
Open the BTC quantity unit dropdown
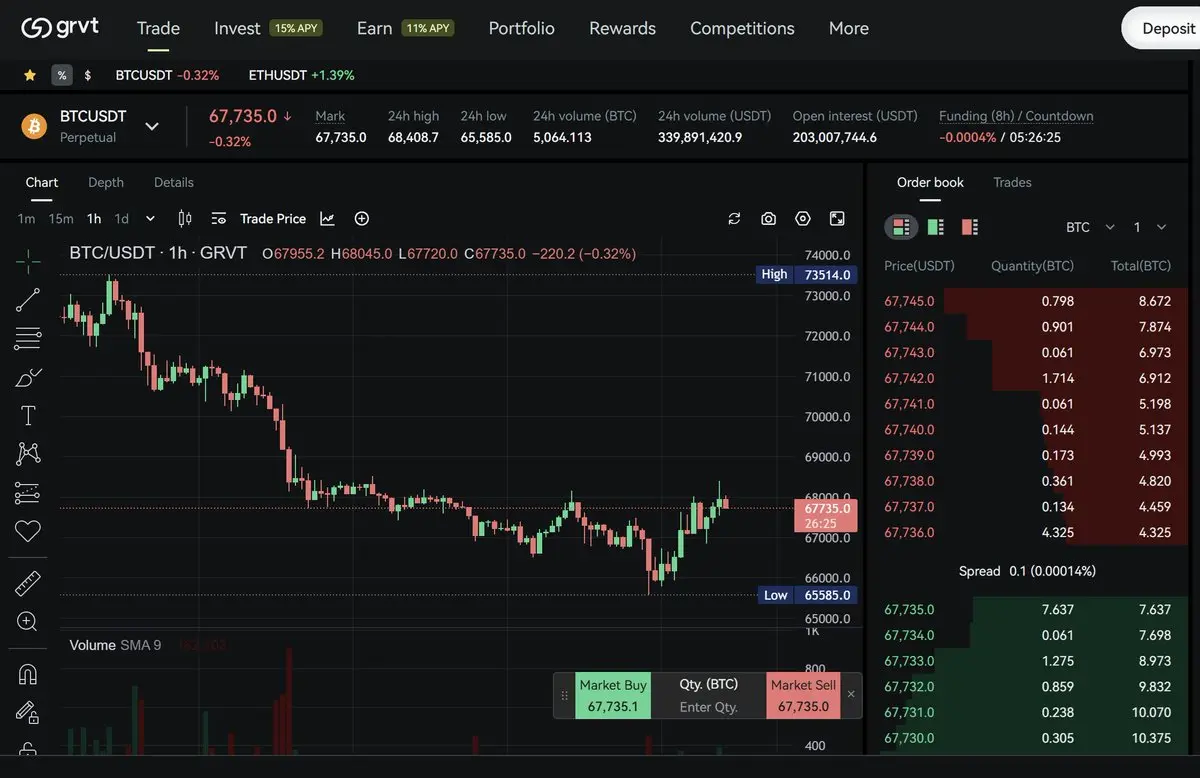coord(1090,227)
